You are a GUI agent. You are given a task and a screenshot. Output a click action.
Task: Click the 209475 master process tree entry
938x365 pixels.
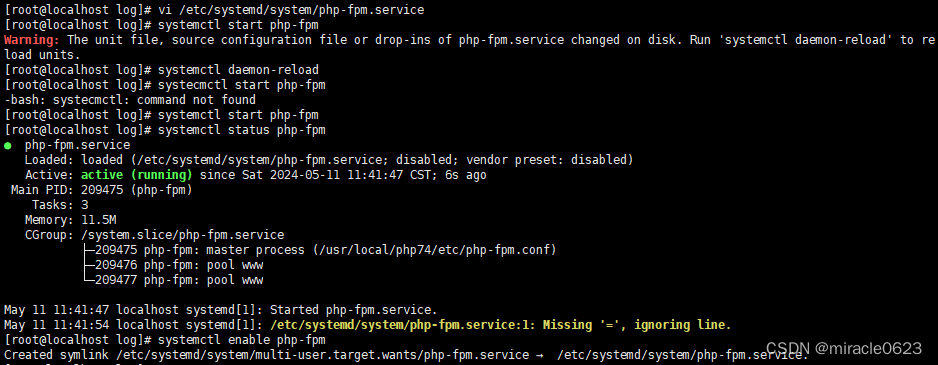pos(320,250)
